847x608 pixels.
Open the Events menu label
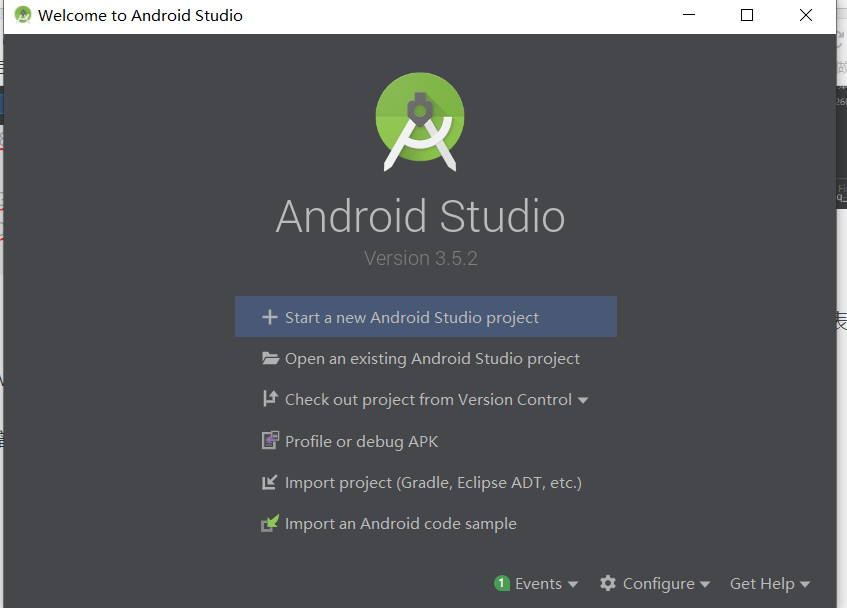point(539,584)
